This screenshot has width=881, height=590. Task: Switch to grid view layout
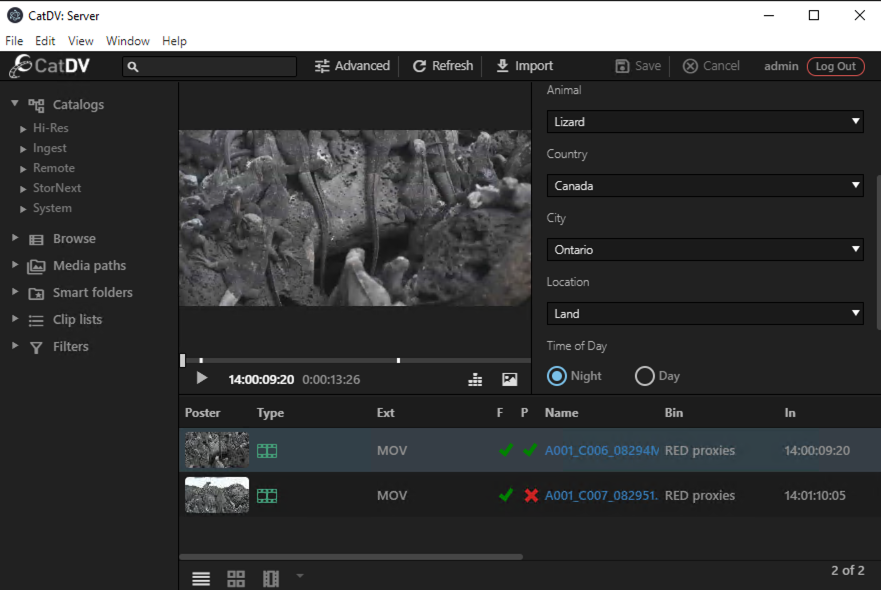(x=236, y=578)
